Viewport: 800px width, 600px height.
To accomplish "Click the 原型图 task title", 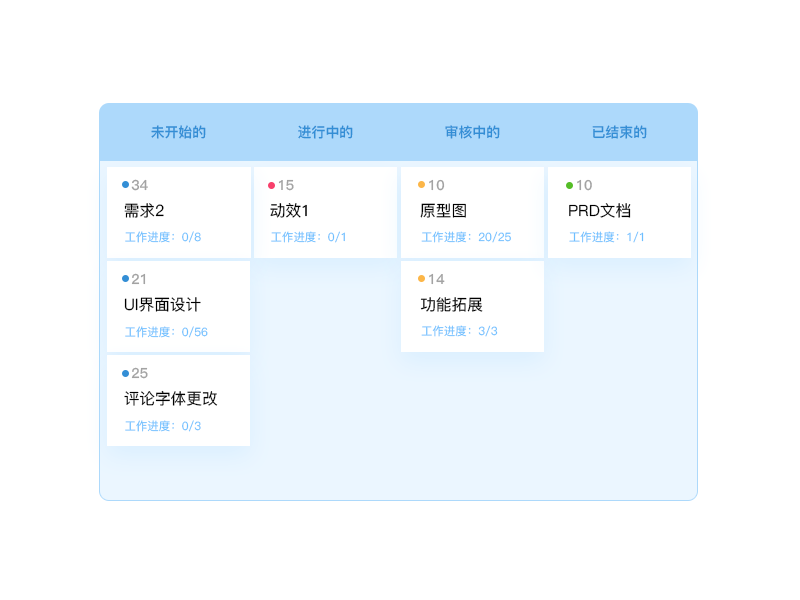I will click(x=444, y=211).
